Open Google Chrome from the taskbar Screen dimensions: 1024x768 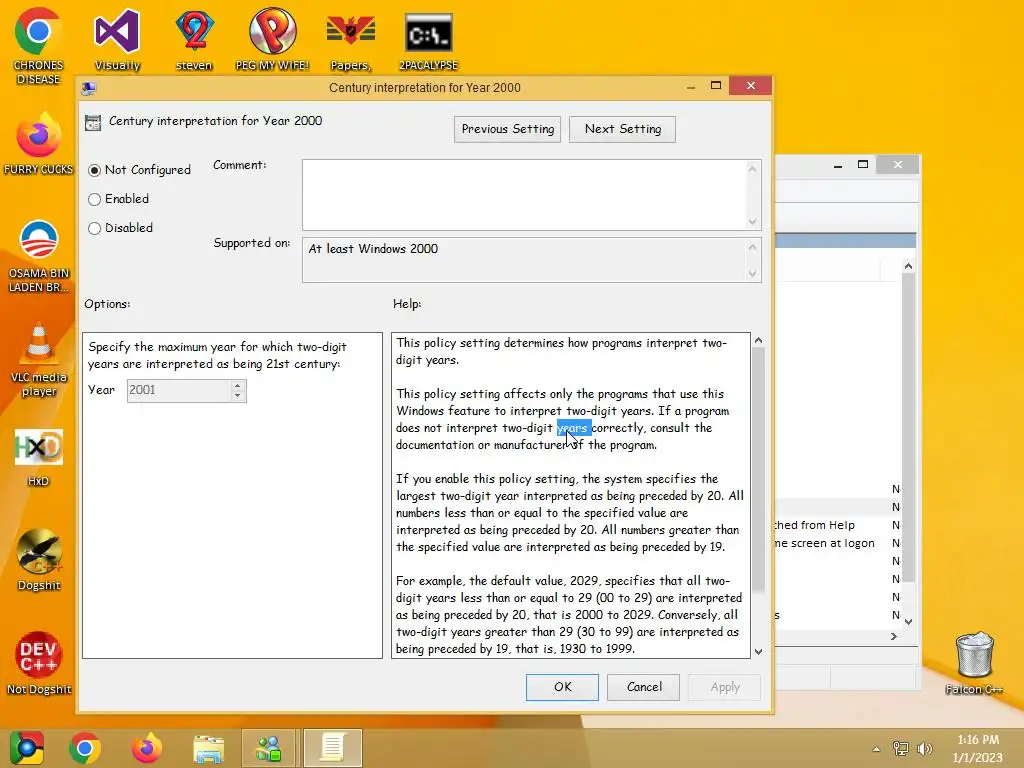pos(85,748)
